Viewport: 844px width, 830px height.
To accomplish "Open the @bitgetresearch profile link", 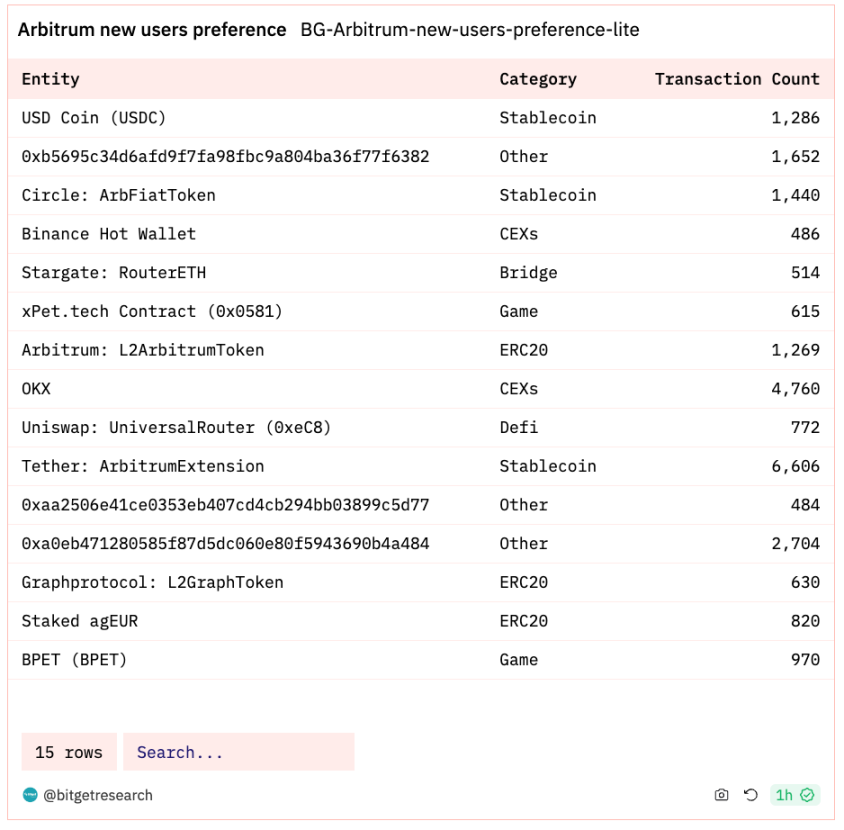I will (x=98, y=794).
